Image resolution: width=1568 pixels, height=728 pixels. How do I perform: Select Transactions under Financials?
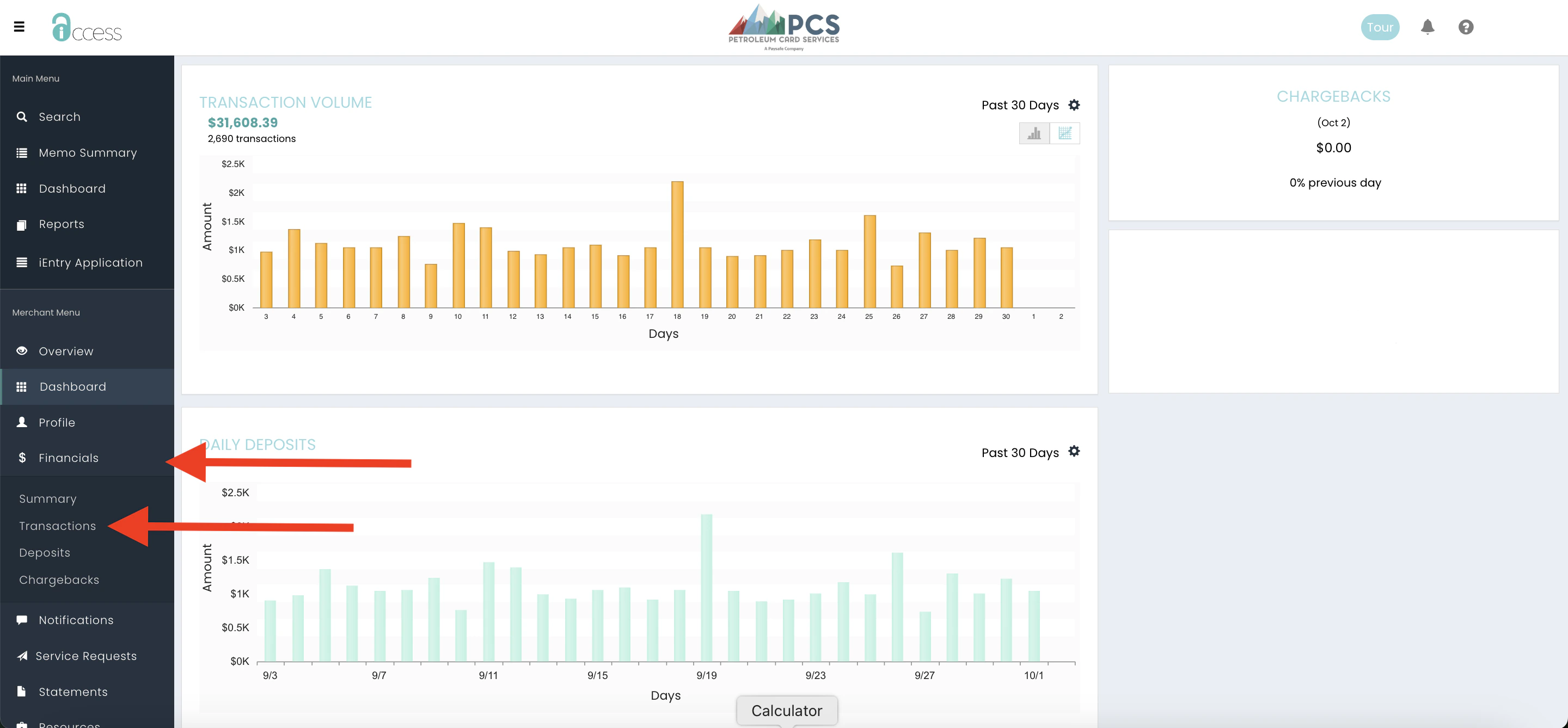click(57, 526)
